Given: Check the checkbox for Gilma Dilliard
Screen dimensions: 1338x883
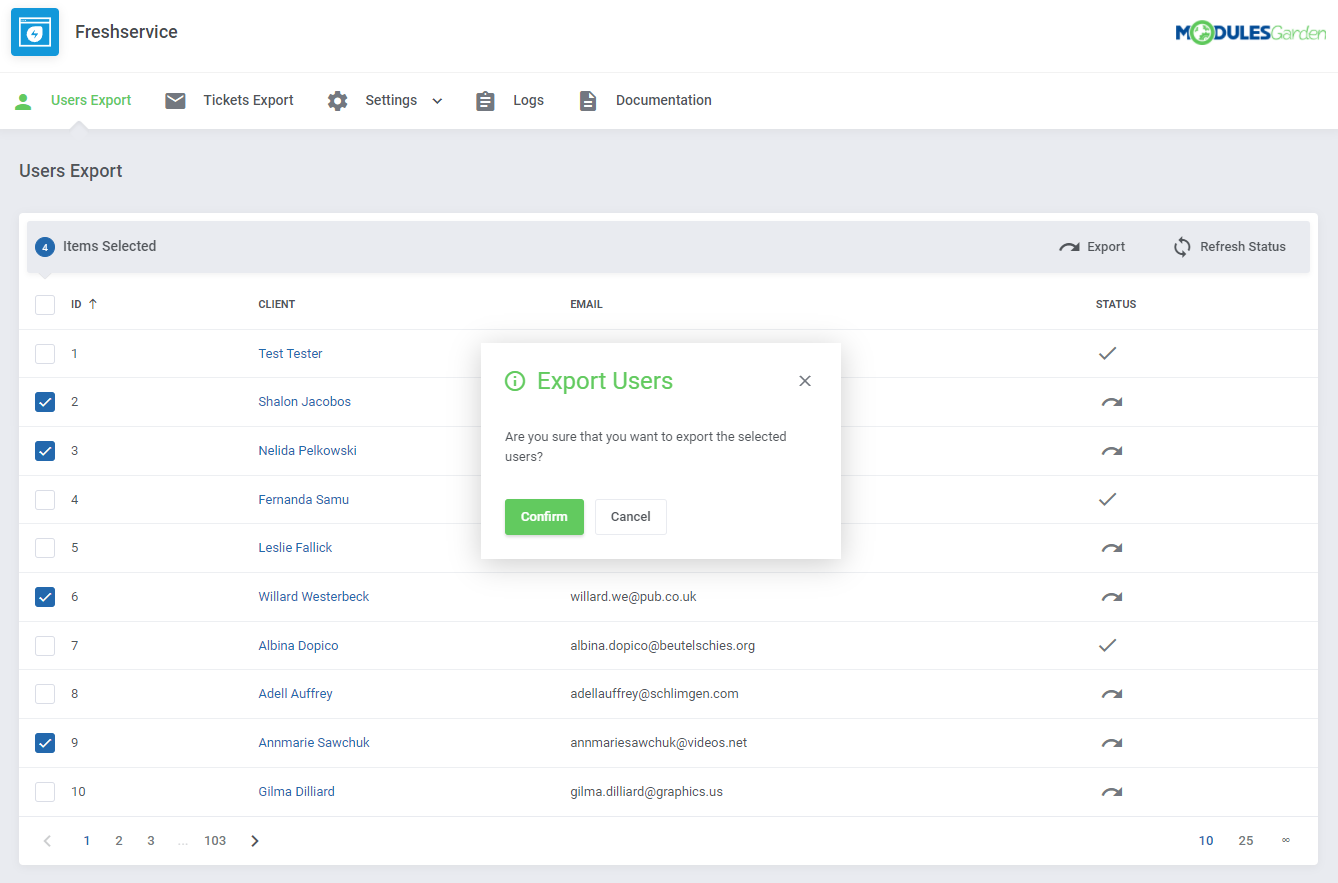Looking at the screenshot, I should pos(45,792).
